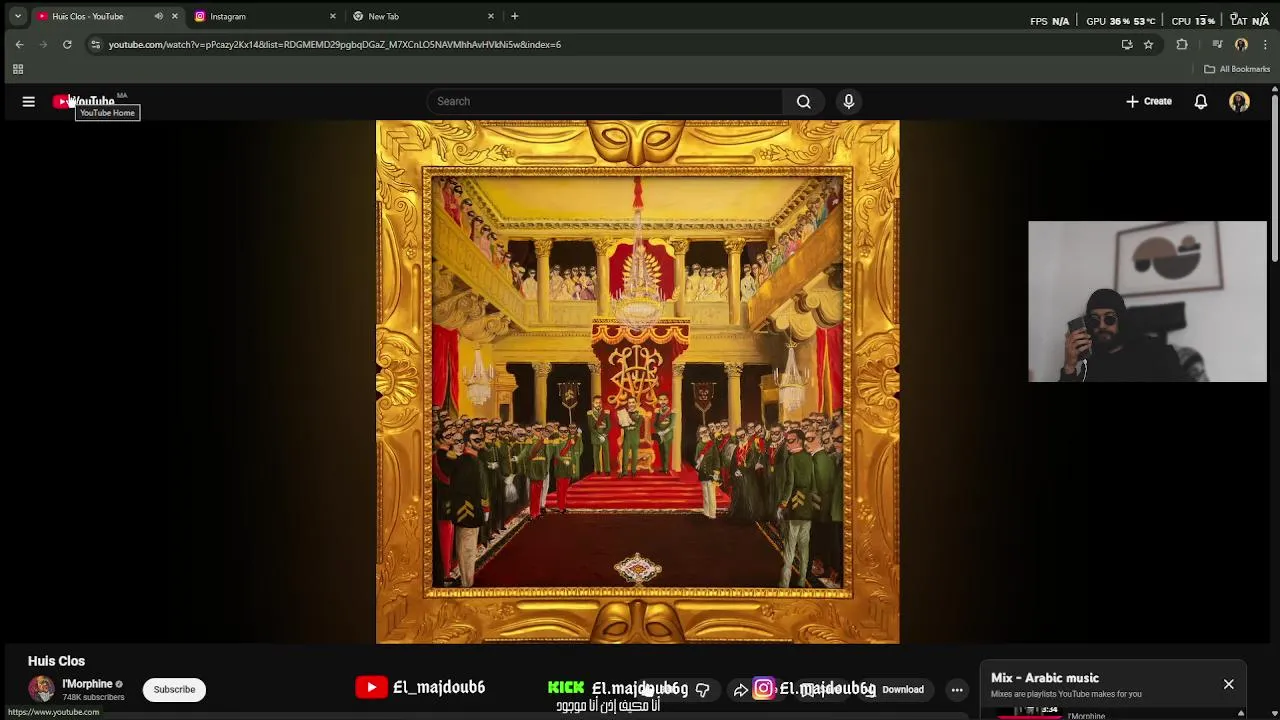
Task: Download the Huis Clos video
Action: (x=895, y=689)
